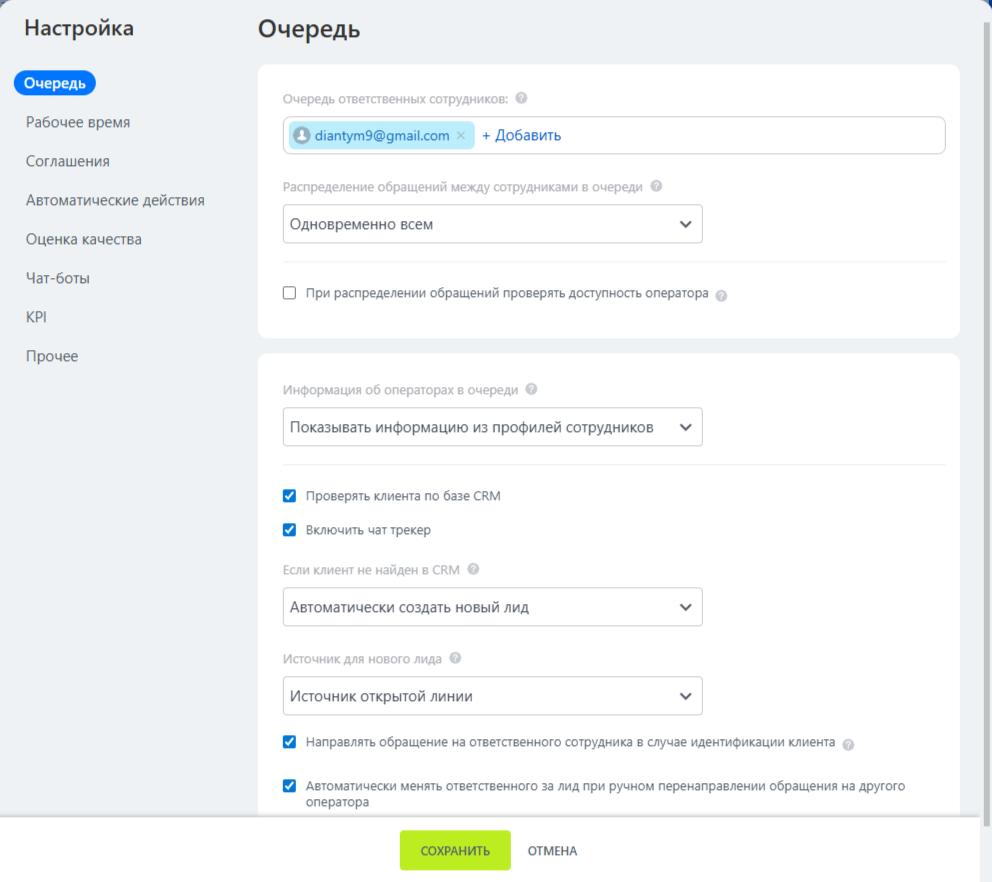992x882 pixels.
Task: Click "+ Добавить" to add an employee
Action: (x=521, y=136)
